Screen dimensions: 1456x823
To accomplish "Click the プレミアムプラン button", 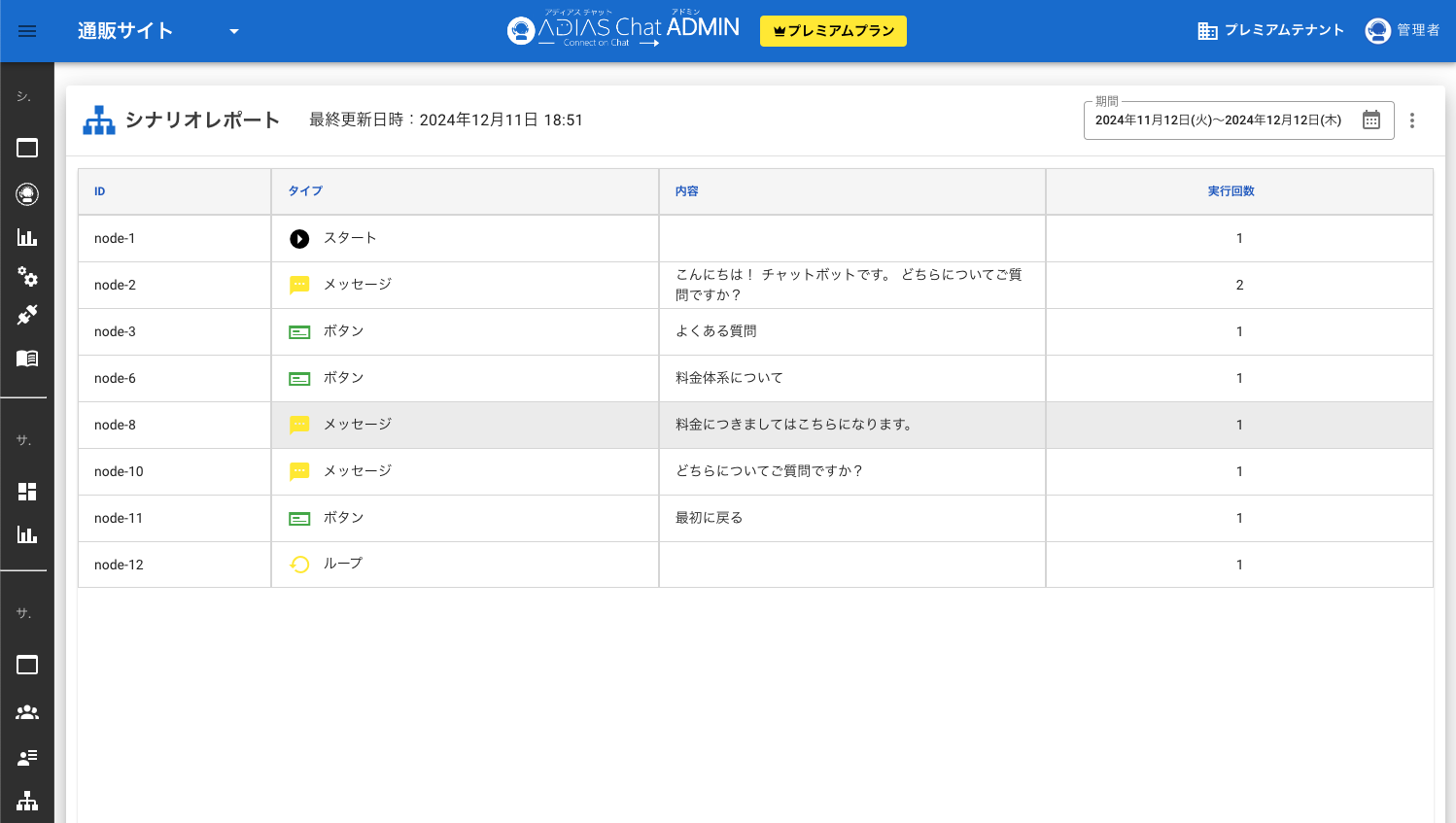I will click(x=832, y=30).
